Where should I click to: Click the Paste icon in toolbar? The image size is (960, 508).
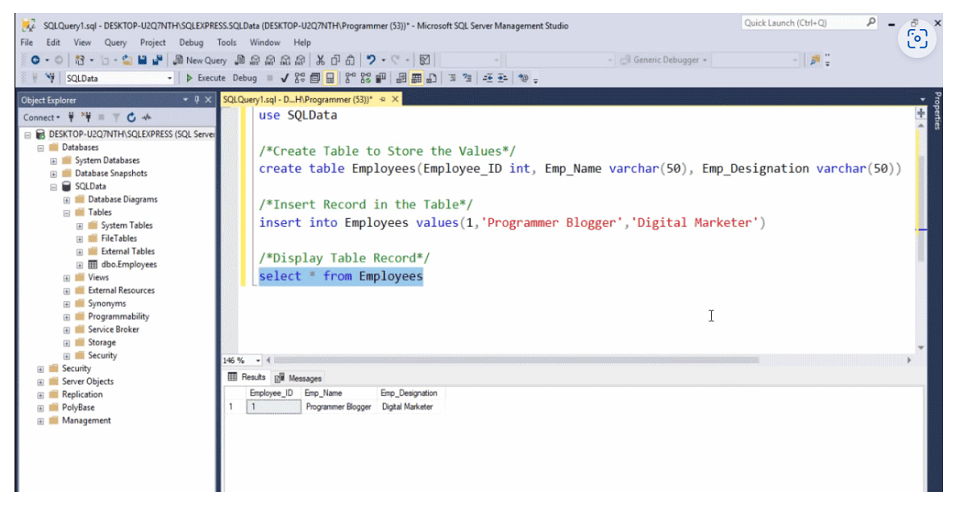350,60
